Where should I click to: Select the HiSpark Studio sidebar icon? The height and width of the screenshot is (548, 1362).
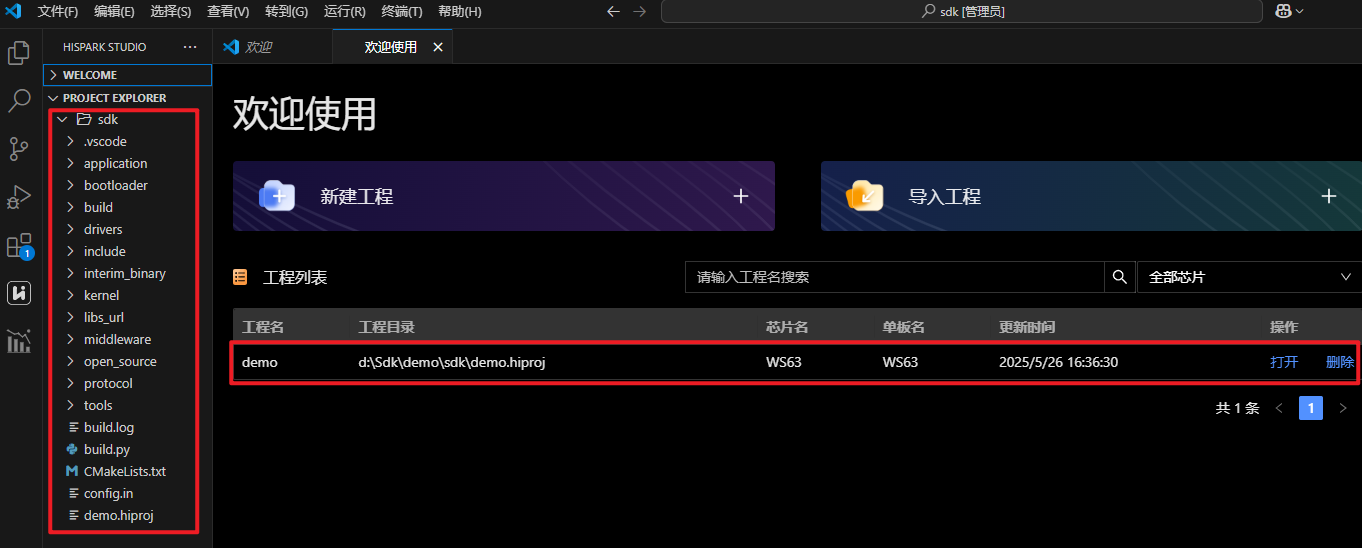pyautogui.click(x=19, y=293)
